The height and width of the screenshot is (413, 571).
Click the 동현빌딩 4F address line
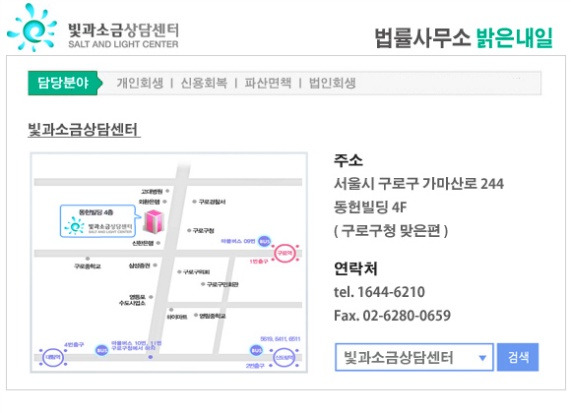370,207
